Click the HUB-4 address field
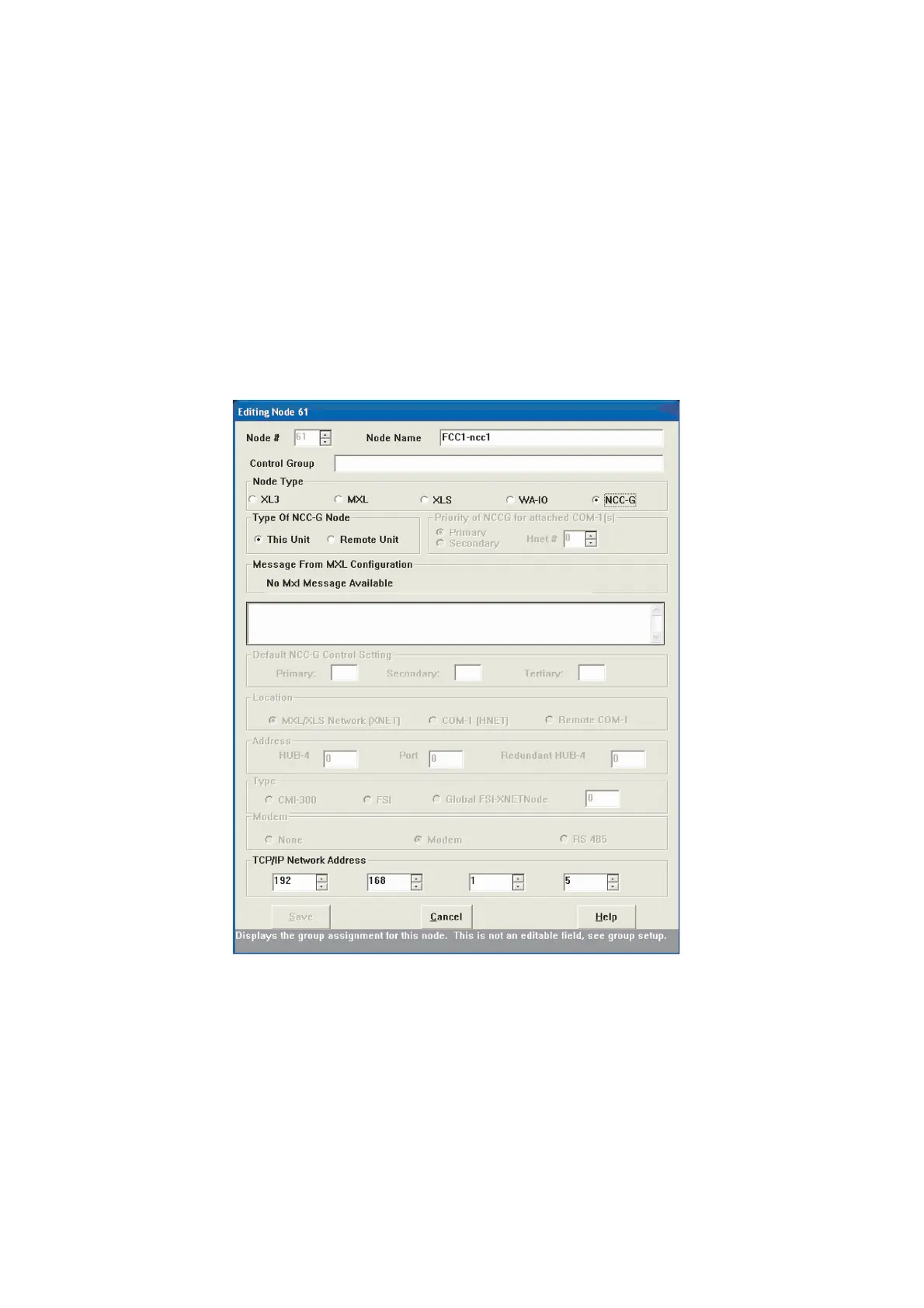 point(340,759)
